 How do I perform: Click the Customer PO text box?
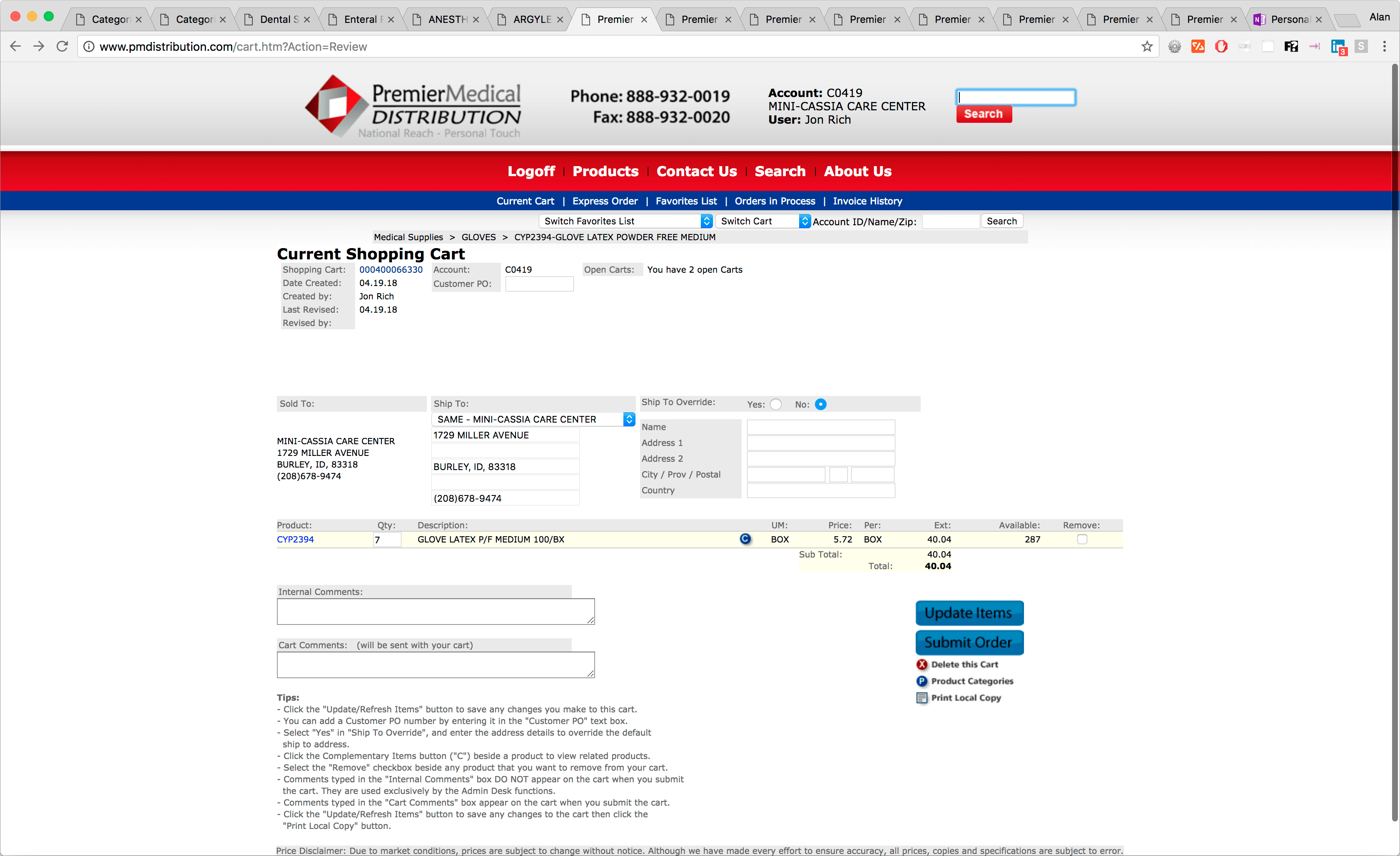(539, 284)
